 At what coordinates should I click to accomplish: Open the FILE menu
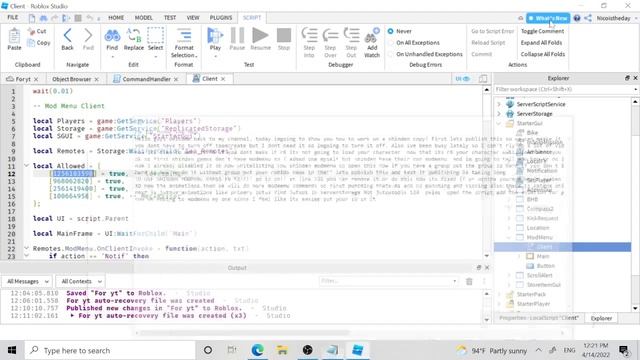click(13, 18)
